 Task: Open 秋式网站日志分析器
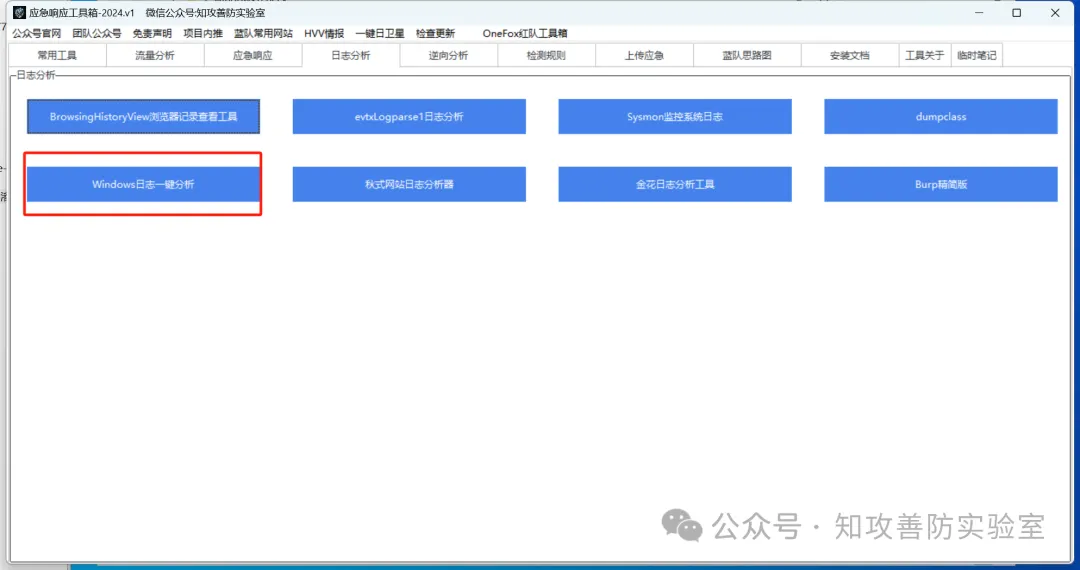tap(409, 184)
